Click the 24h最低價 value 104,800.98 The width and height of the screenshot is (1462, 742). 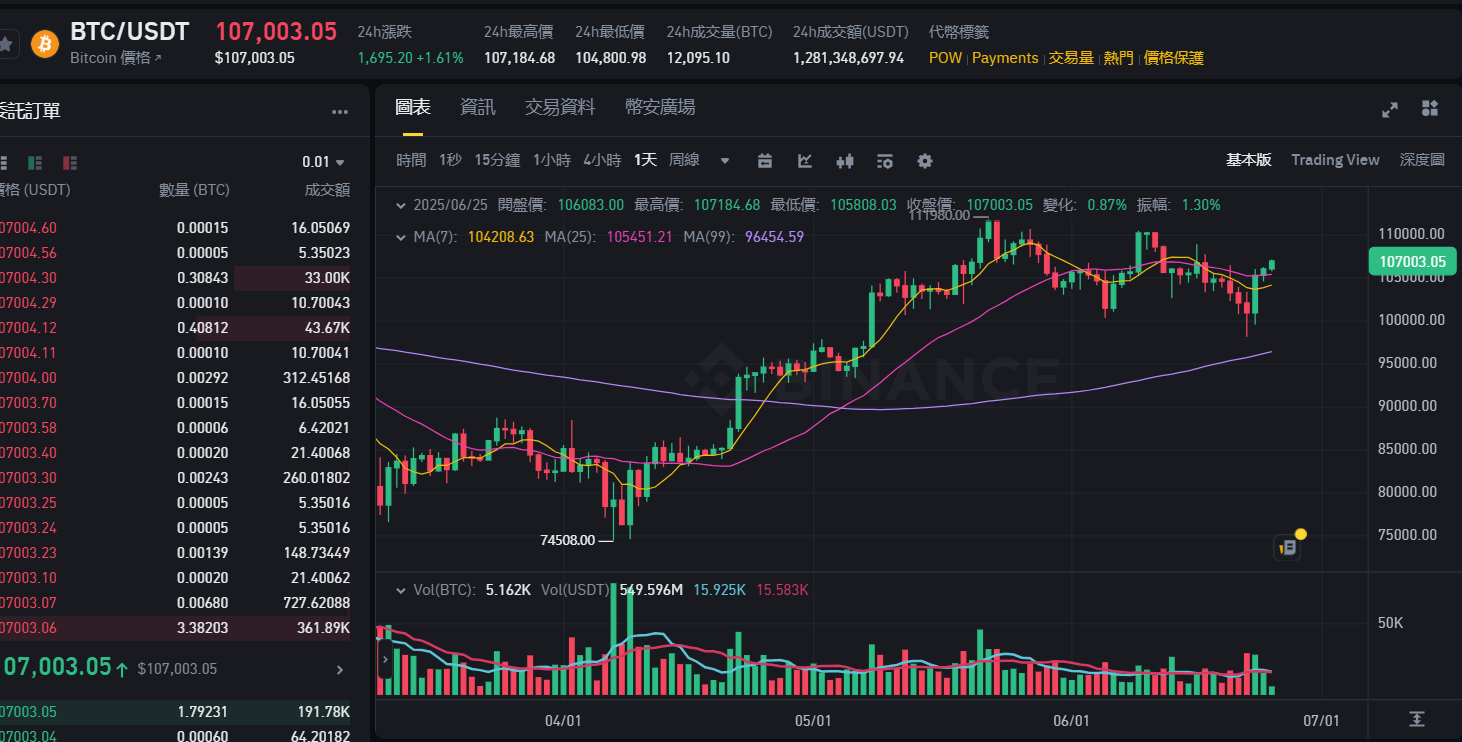610,58
